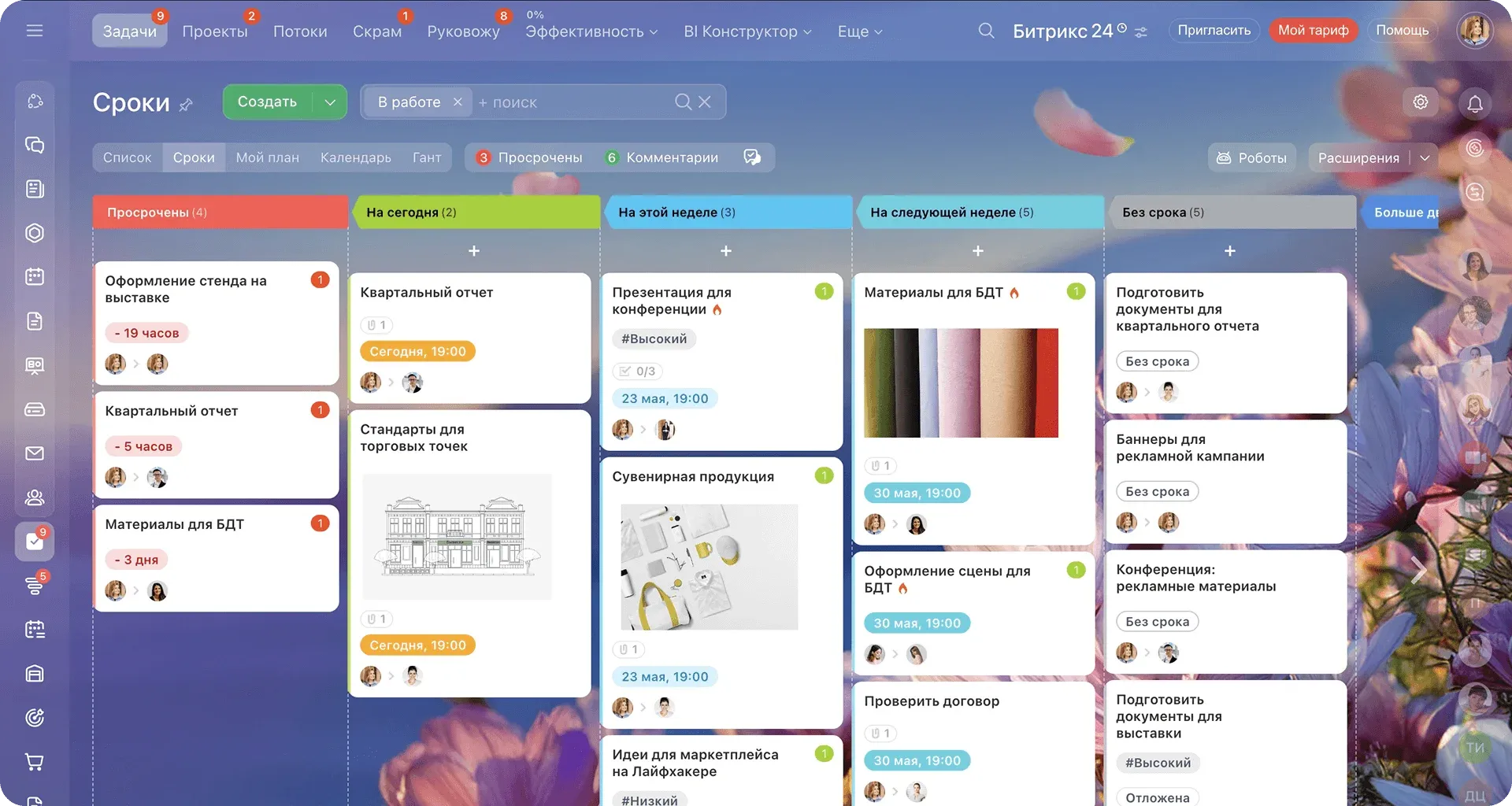Open the documents icon in left sidebar

pos(35,320)
